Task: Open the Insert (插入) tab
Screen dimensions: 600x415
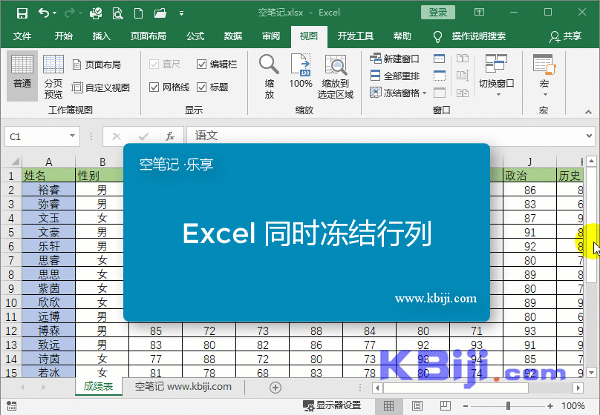Action: [x=101, y=36]
